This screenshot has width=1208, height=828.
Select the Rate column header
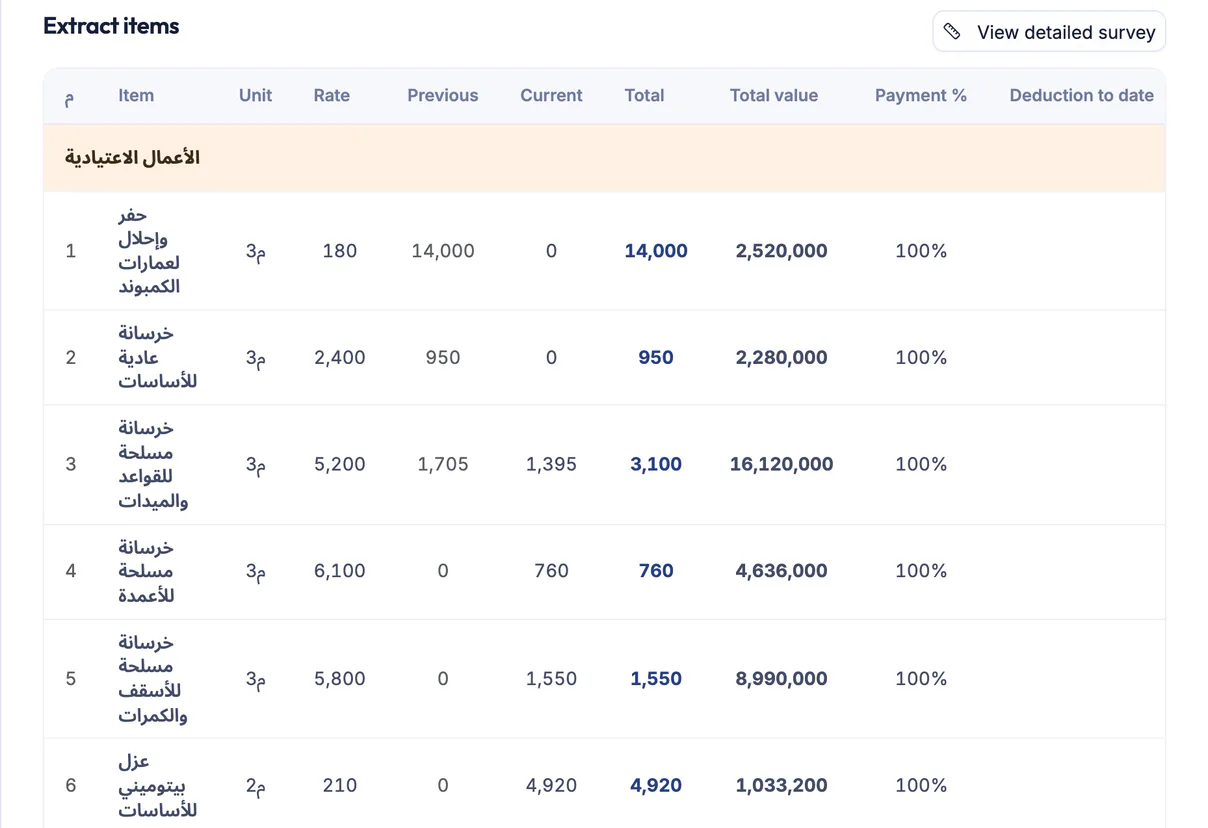[x=332, y=96]
